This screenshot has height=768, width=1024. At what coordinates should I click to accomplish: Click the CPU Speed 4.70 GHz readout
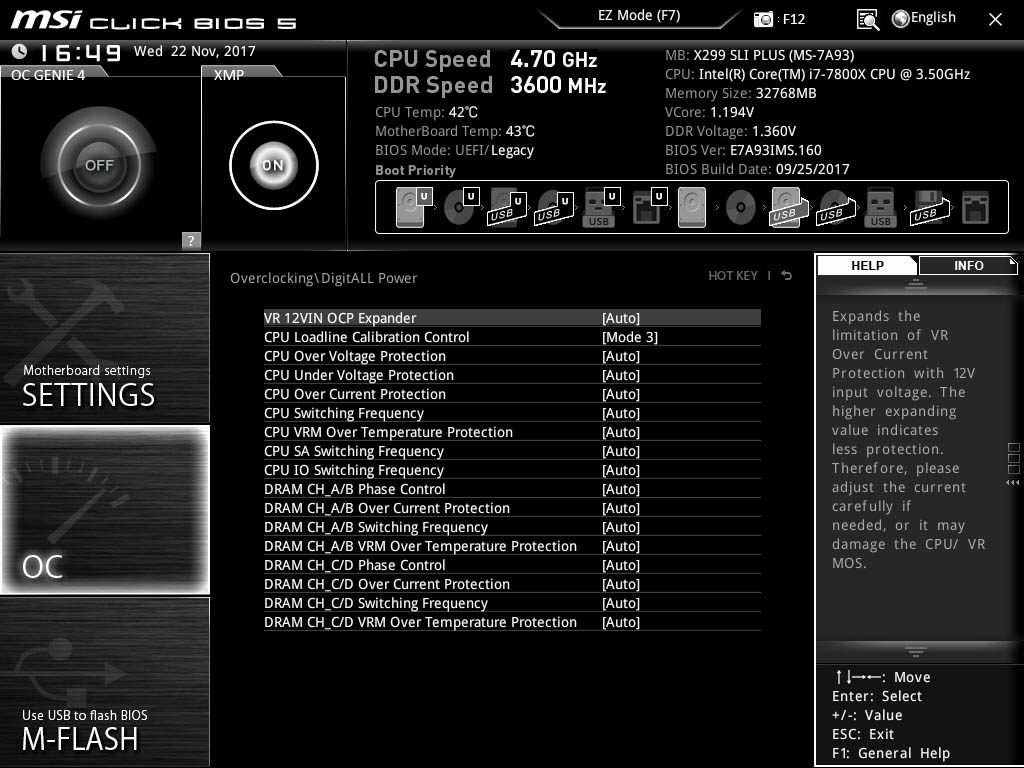[485, 59]
